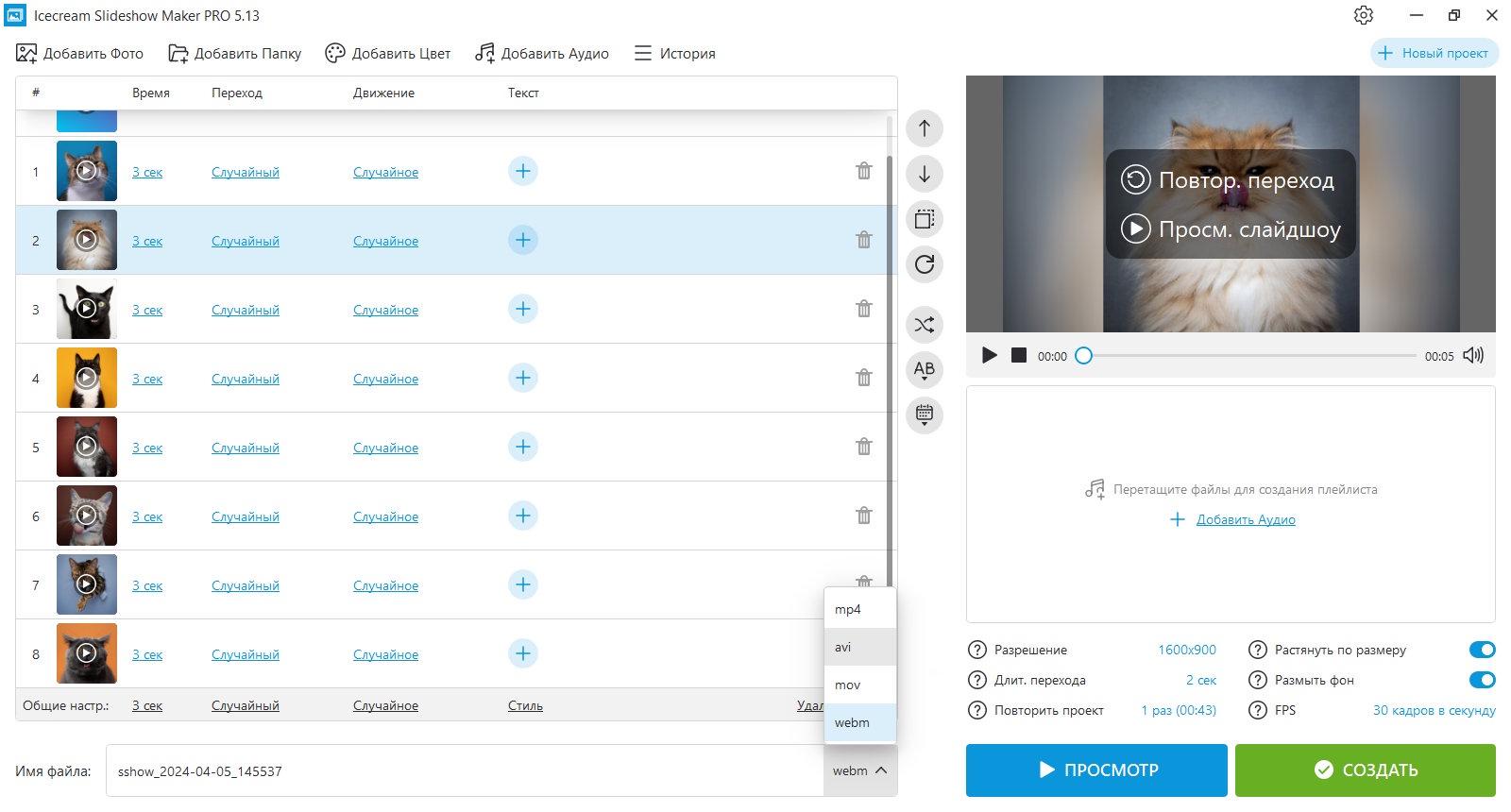This screenshot has height=812, width=1511.
Task: Disable the Размыть фон switch
Action: click(x=1482, y=680)
